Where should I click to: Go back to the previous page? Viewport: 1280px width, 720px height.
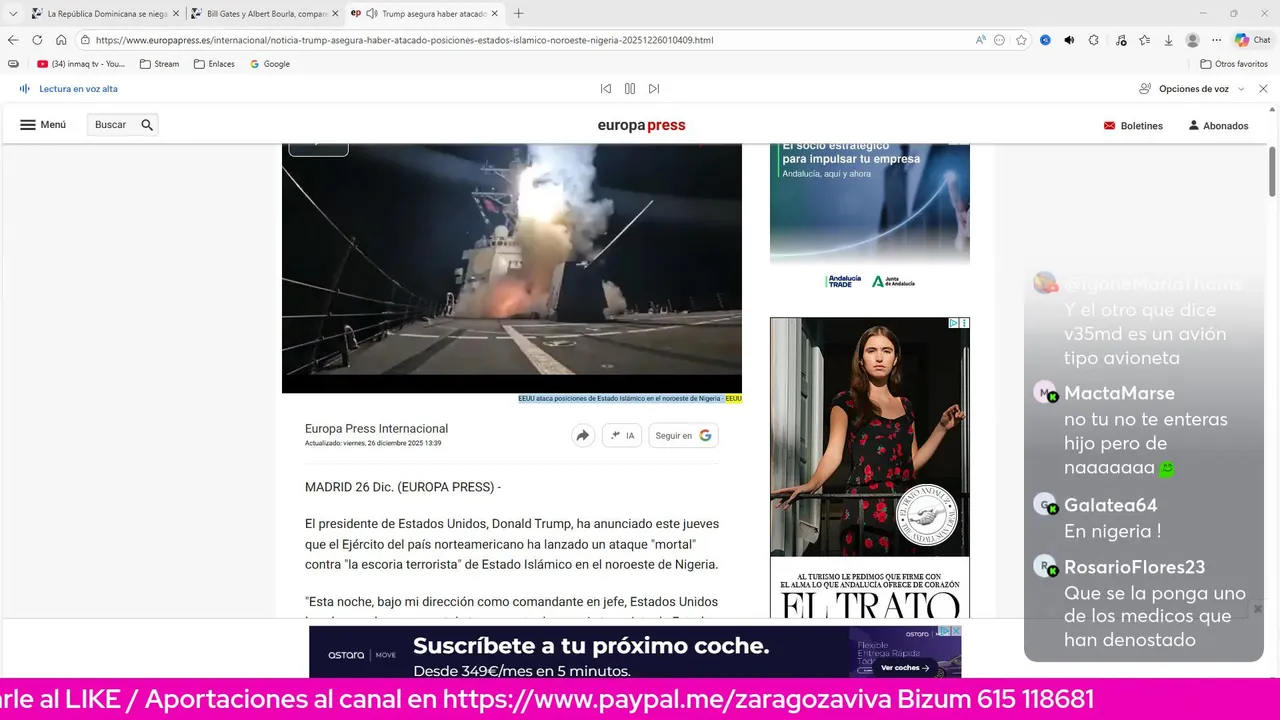[13, 40]
